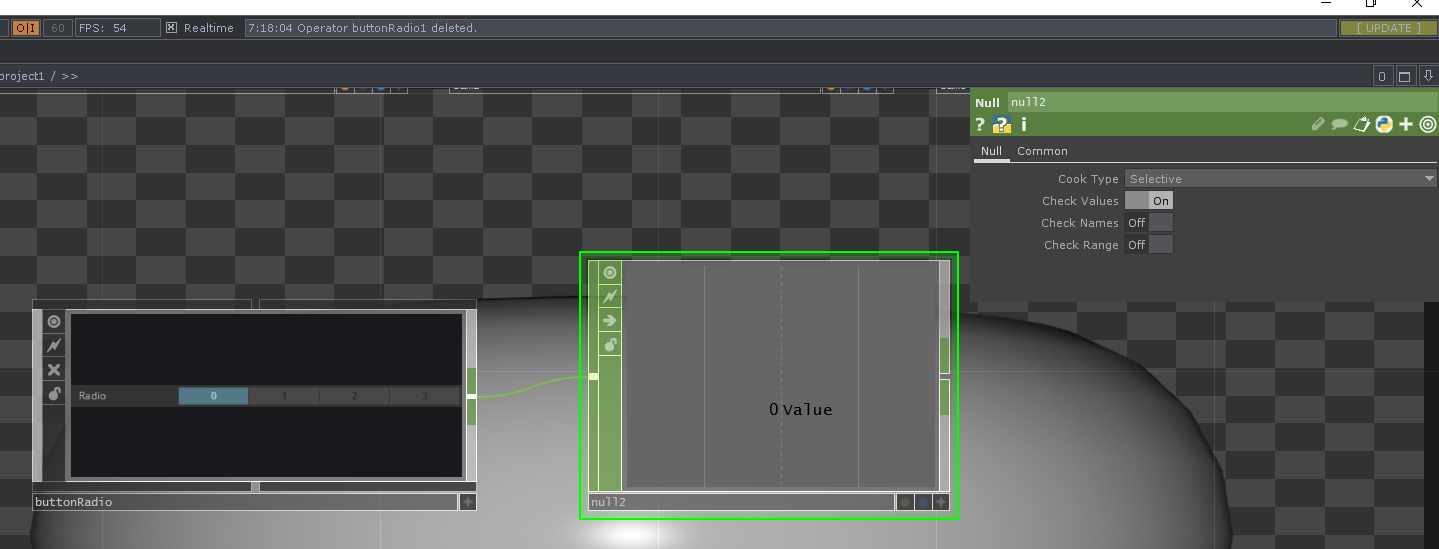Screen dimensions: 1439x549
Task: Select radio option 3 in buttonRadio
Action: (425, 396)
